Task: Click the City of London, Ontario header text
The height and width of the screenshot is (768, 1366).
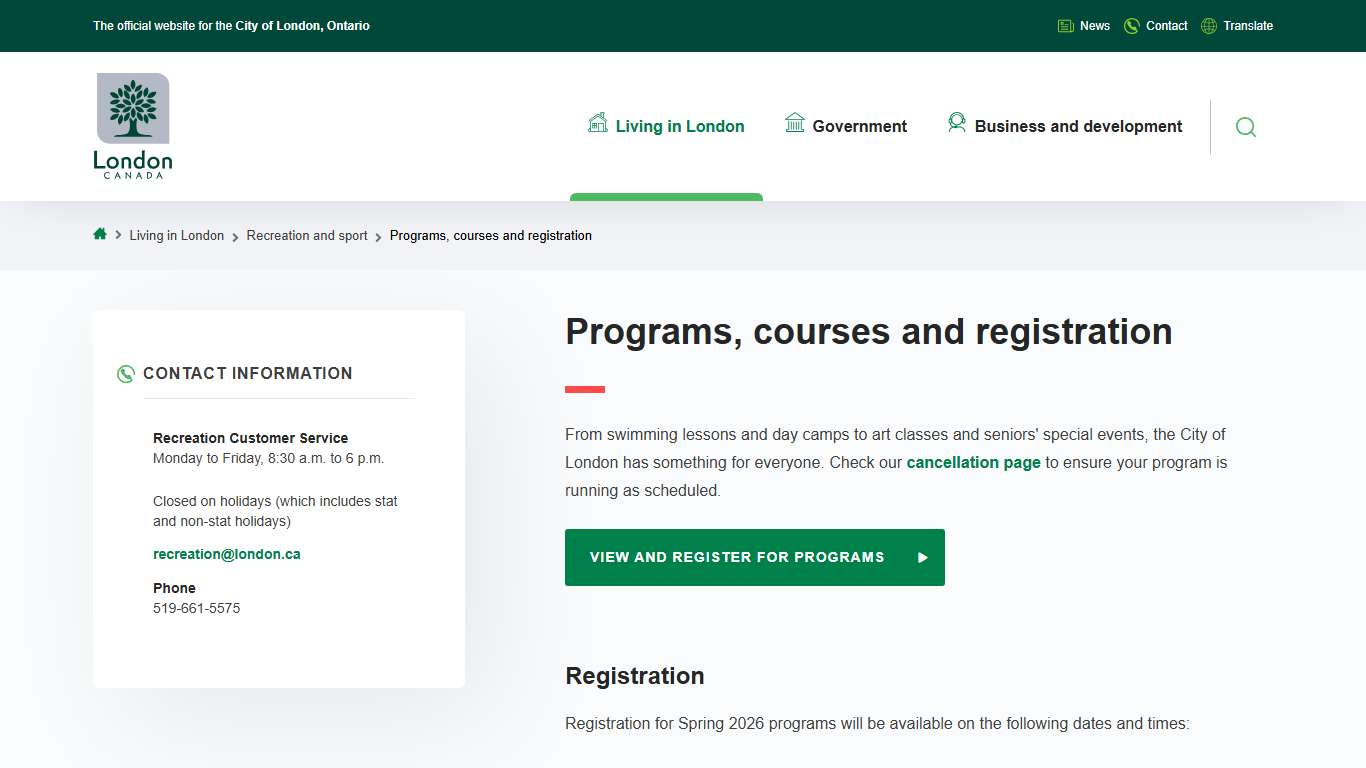Action: click(x=300, y=26)
